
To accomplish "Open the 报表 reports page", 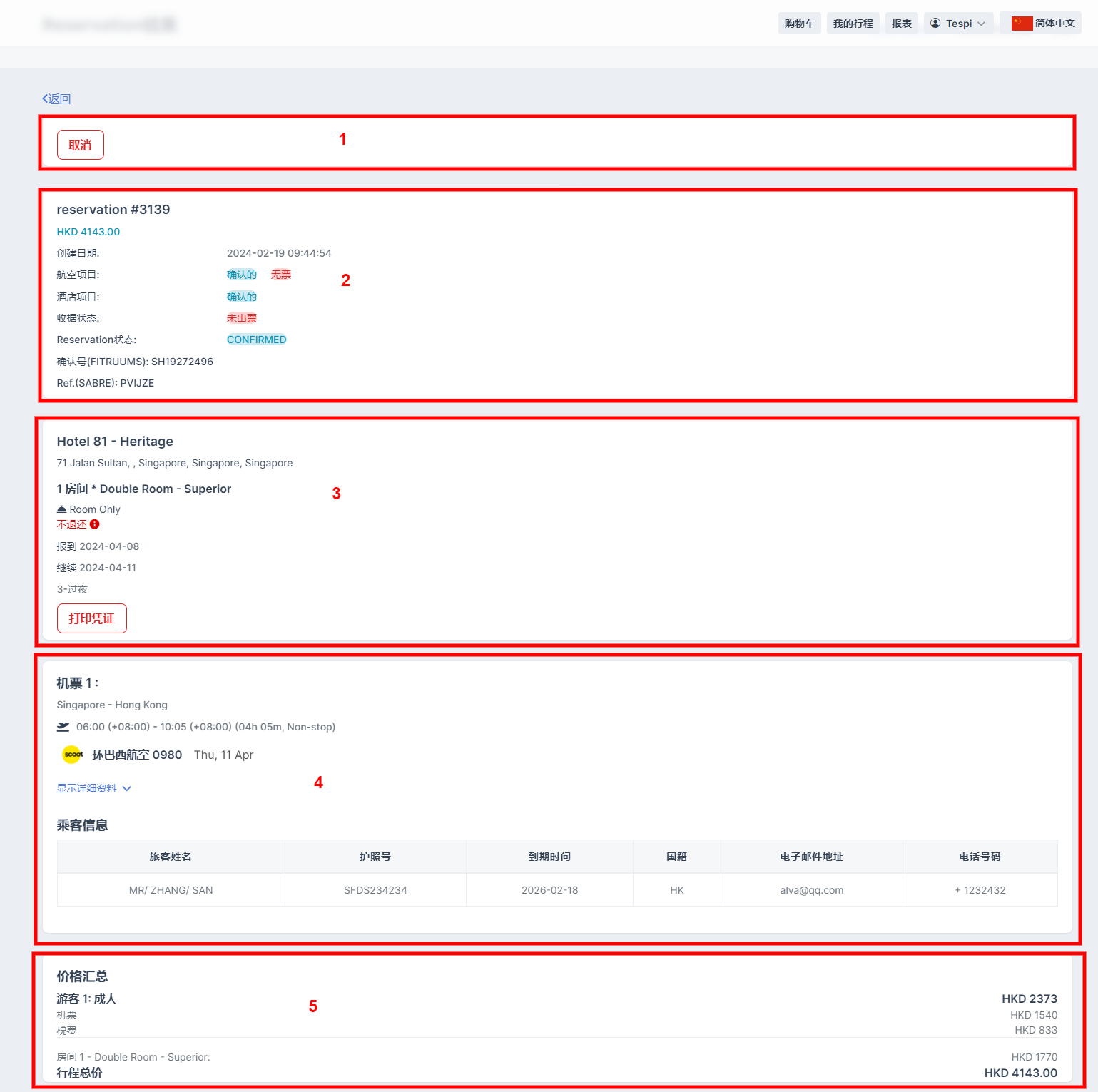I will [901, 24].
